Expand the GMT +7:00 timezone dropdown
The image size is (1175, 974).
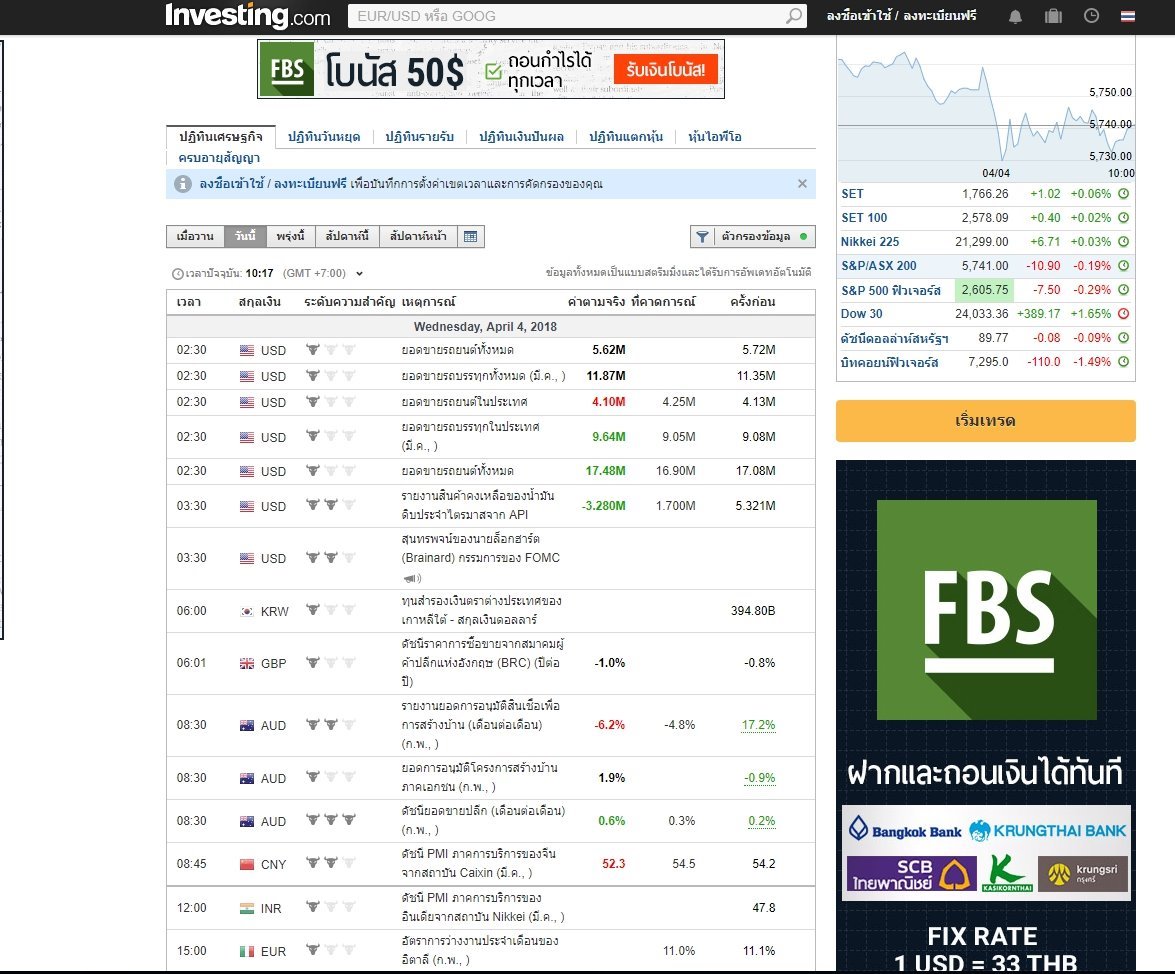(x=359, y=273)
